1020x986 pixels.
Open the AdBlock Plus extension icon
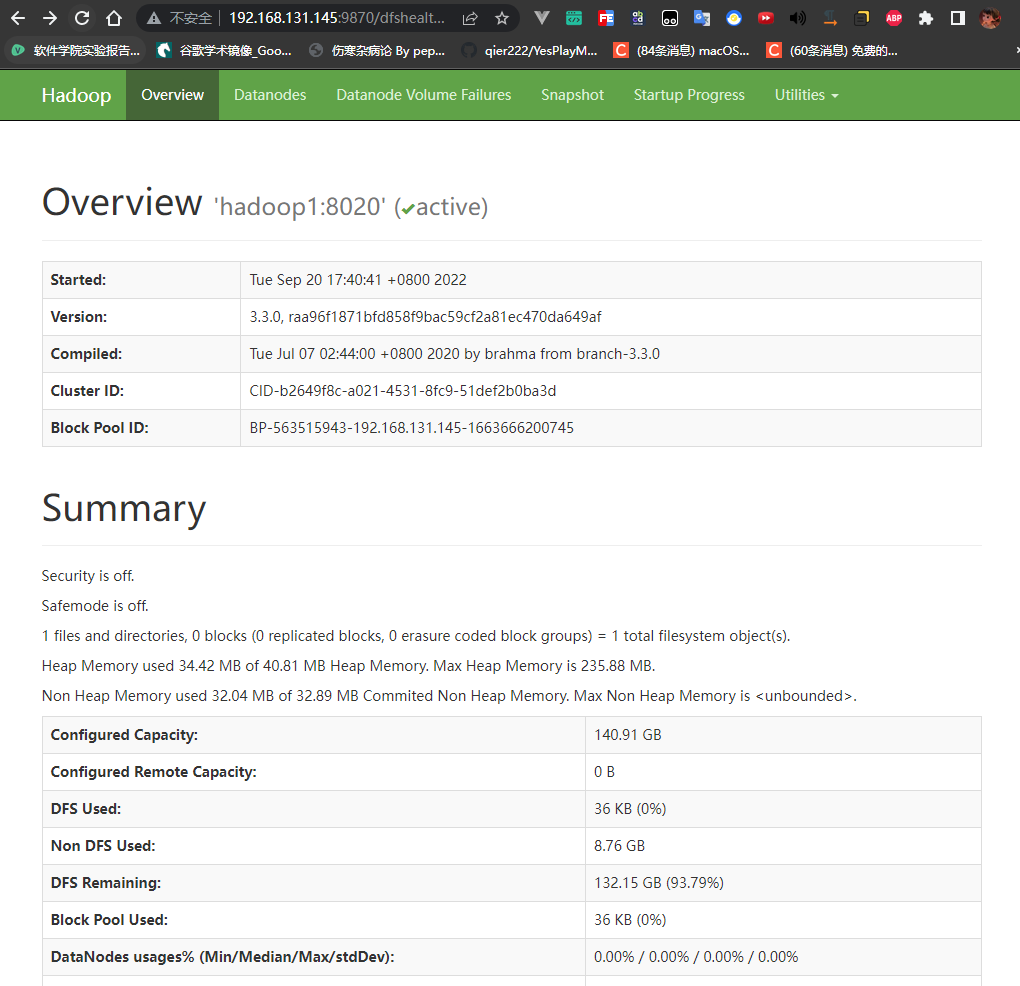coord(893,18)
